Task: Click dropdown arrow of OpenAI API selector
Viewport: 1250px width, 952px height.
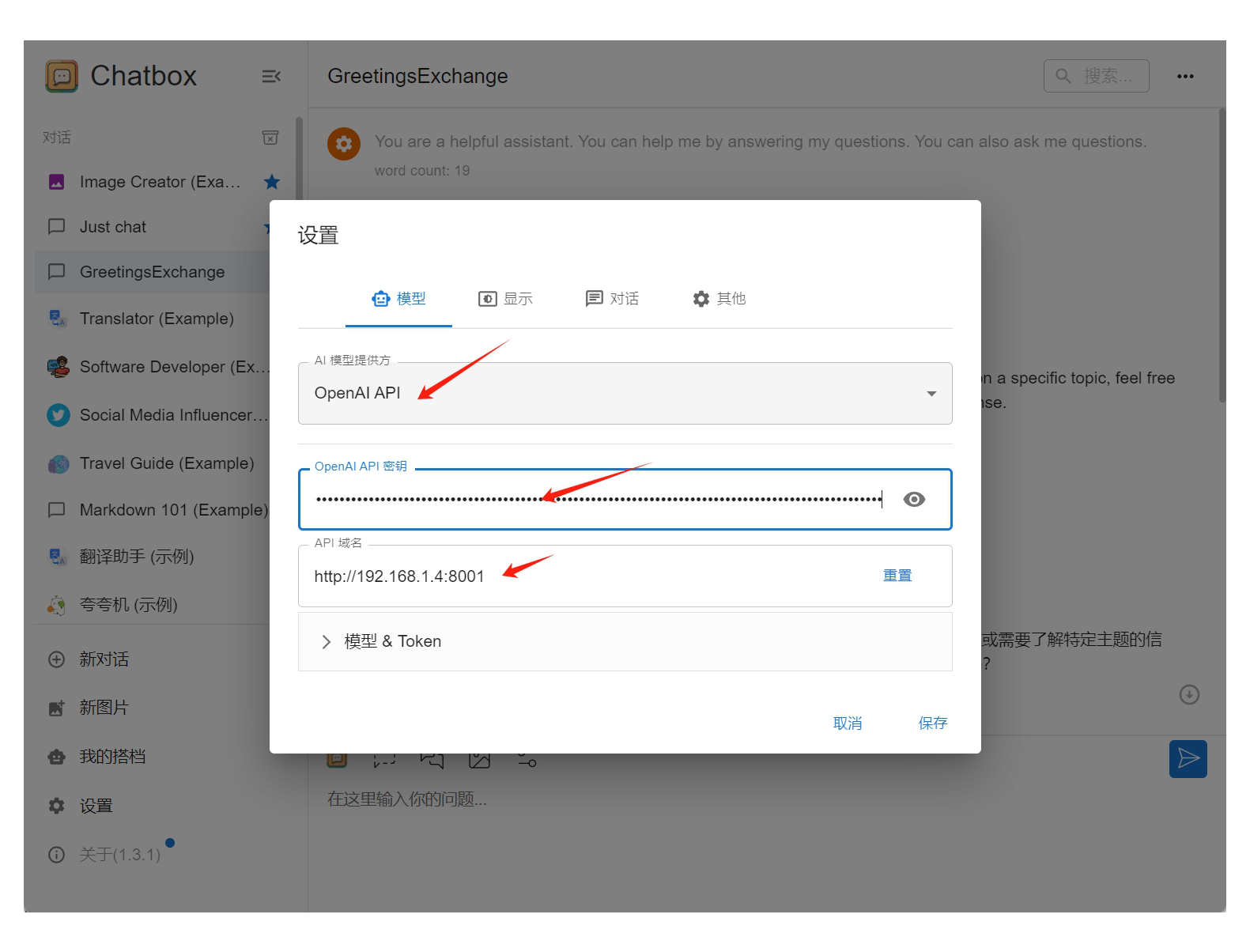Action: pos(931,394)
